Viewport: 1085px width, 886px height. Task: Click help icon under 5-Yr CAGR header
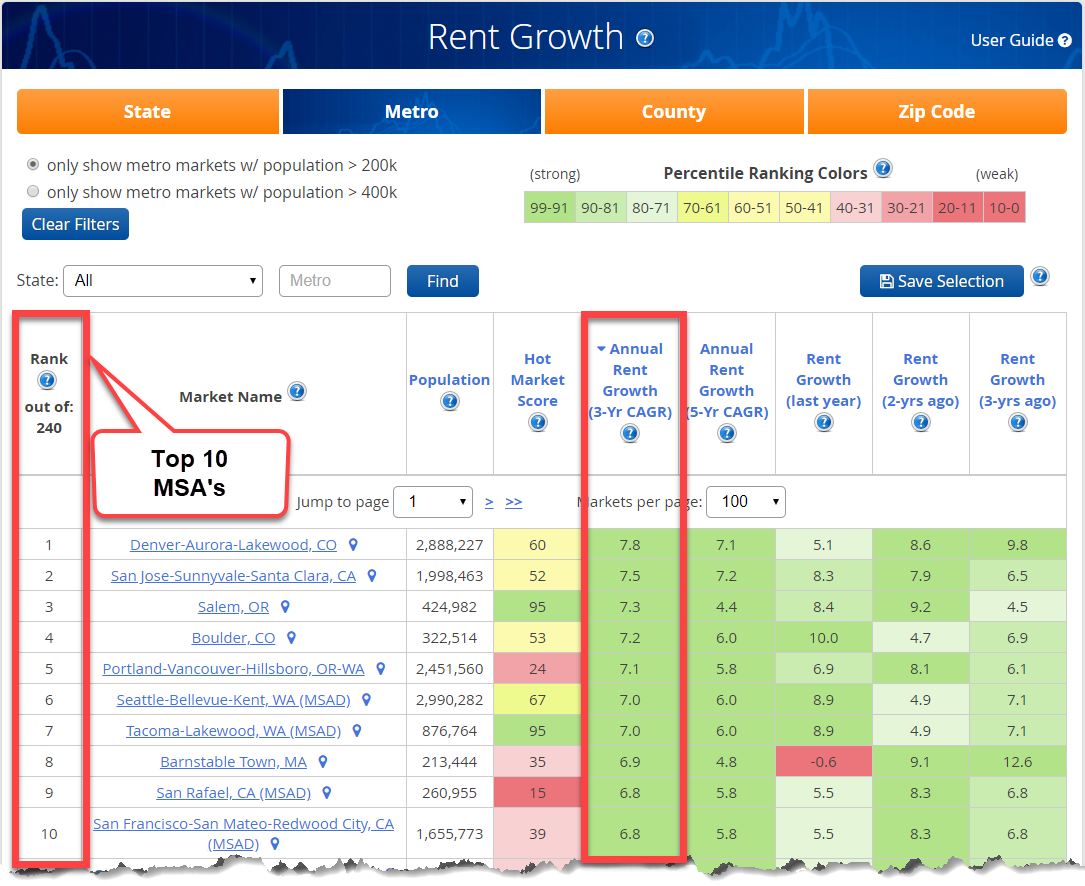727,434
